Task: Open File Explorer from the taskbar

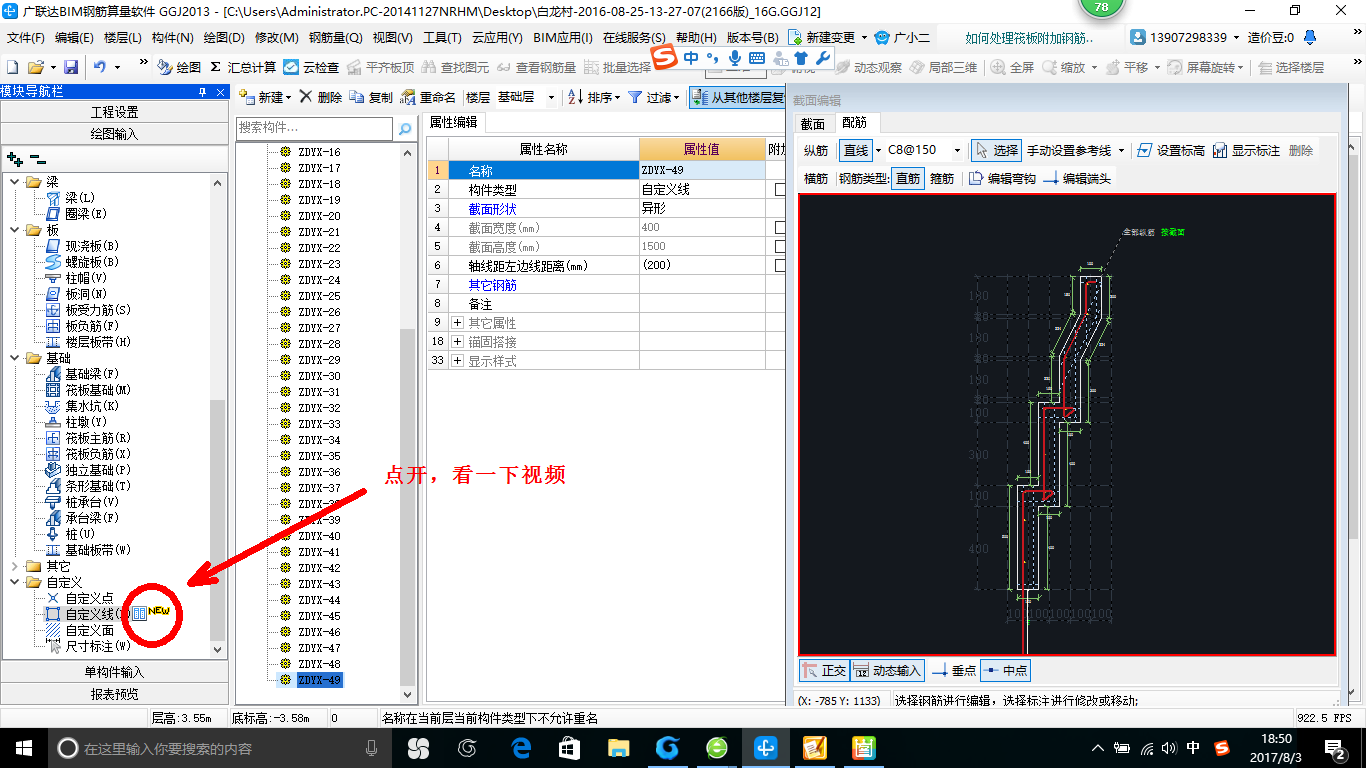Action: point(618,747)
